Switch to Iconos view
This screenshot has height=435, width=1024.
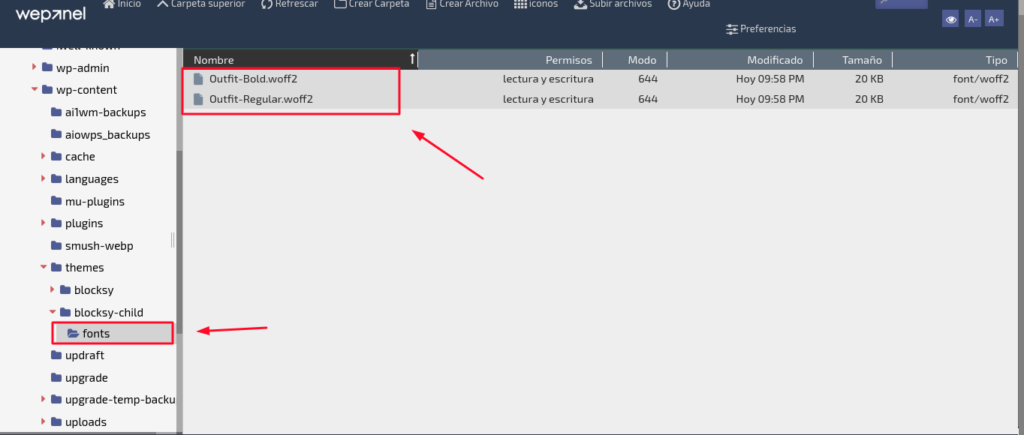[x=536, y=4]
